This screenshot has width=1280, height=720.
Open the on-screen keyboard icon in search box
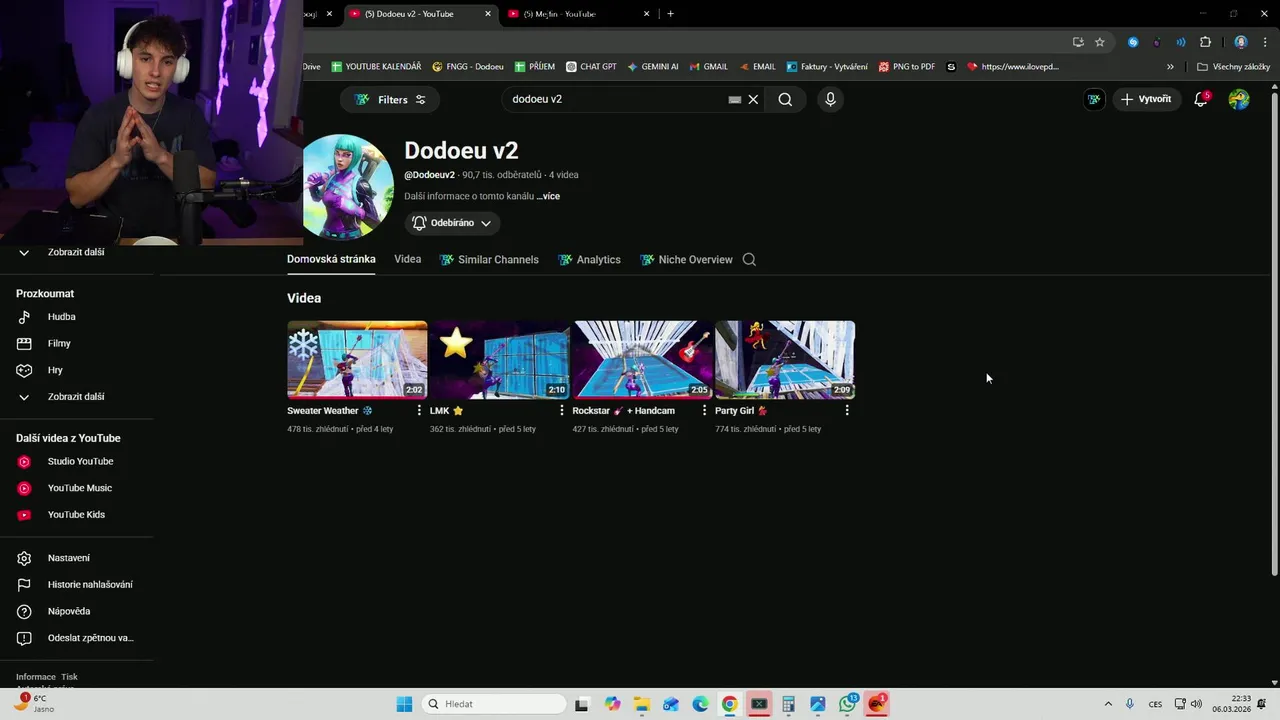click(735, 99)
